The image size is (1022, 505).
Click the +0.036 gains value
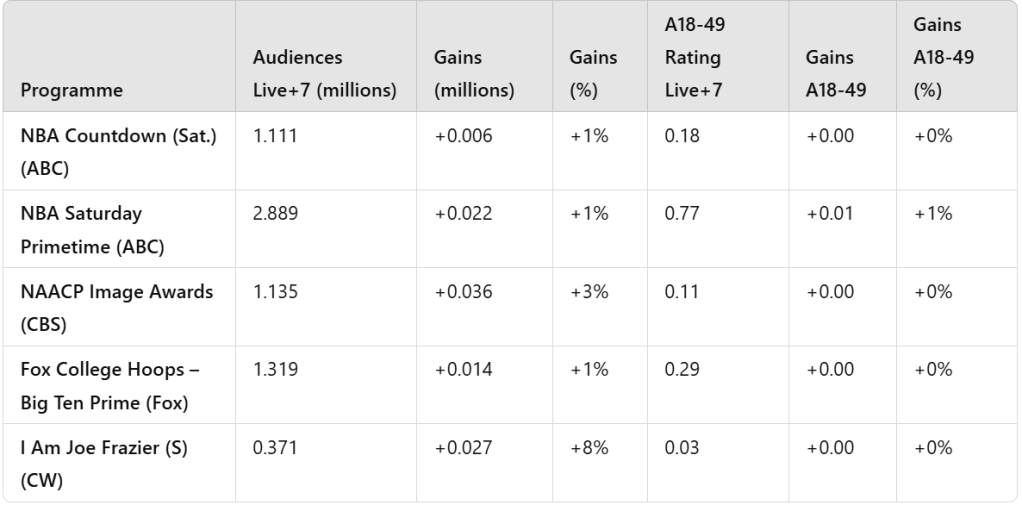coord(463,291)
